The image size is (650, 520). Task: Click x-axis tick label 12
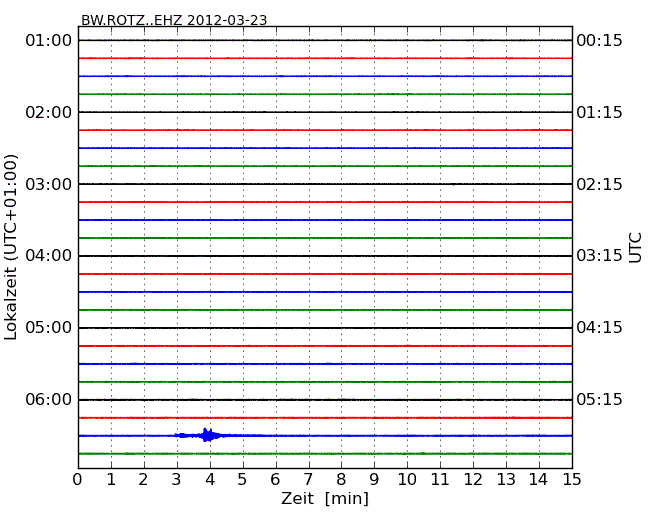[x=473, y=479]
